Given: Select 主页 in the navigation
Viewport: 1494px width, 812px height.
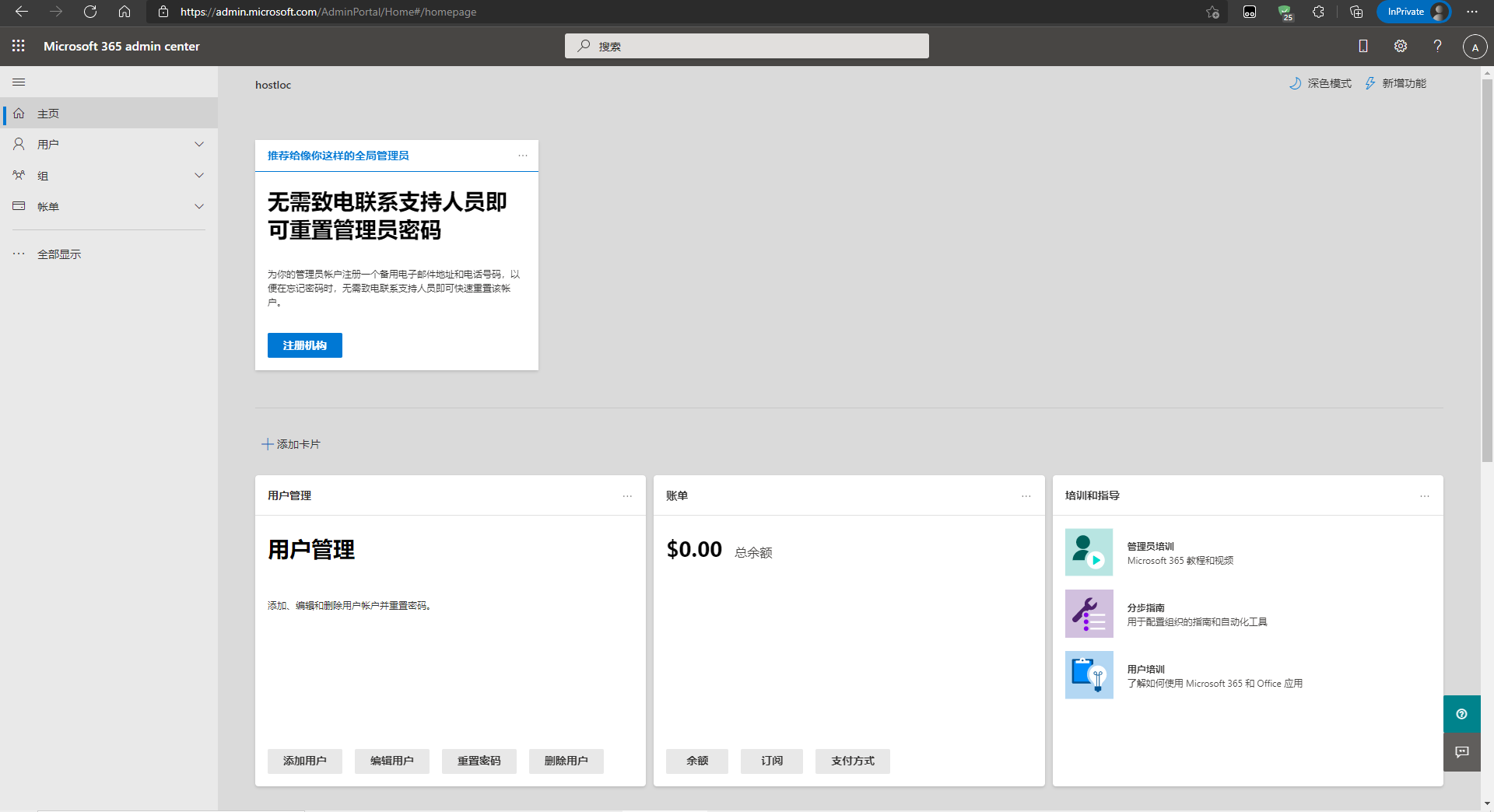Looking at the screenshot, I should pos(109,114).
